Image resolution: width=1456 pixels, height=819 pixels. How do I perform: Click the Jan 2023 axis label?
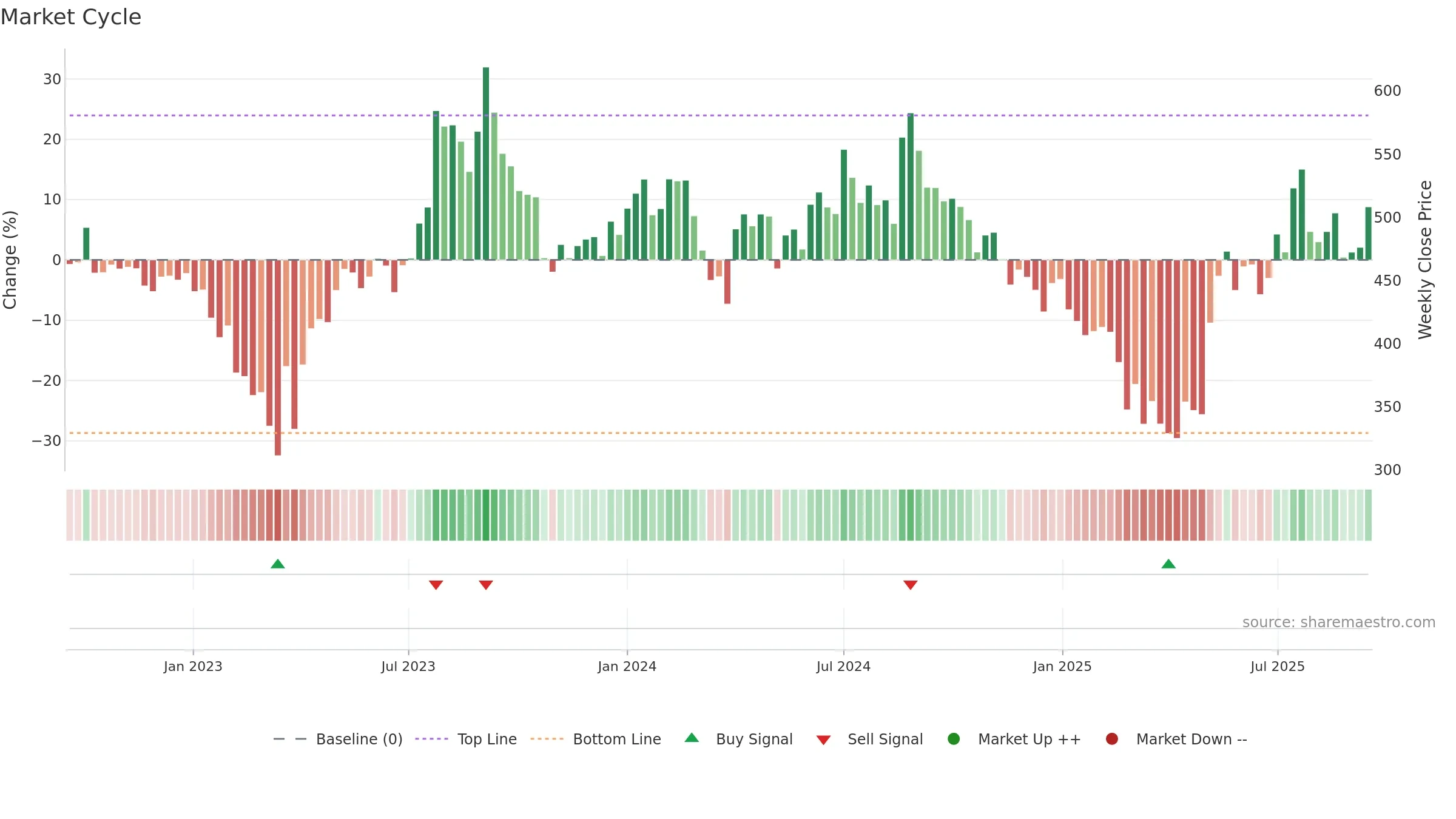193,667
